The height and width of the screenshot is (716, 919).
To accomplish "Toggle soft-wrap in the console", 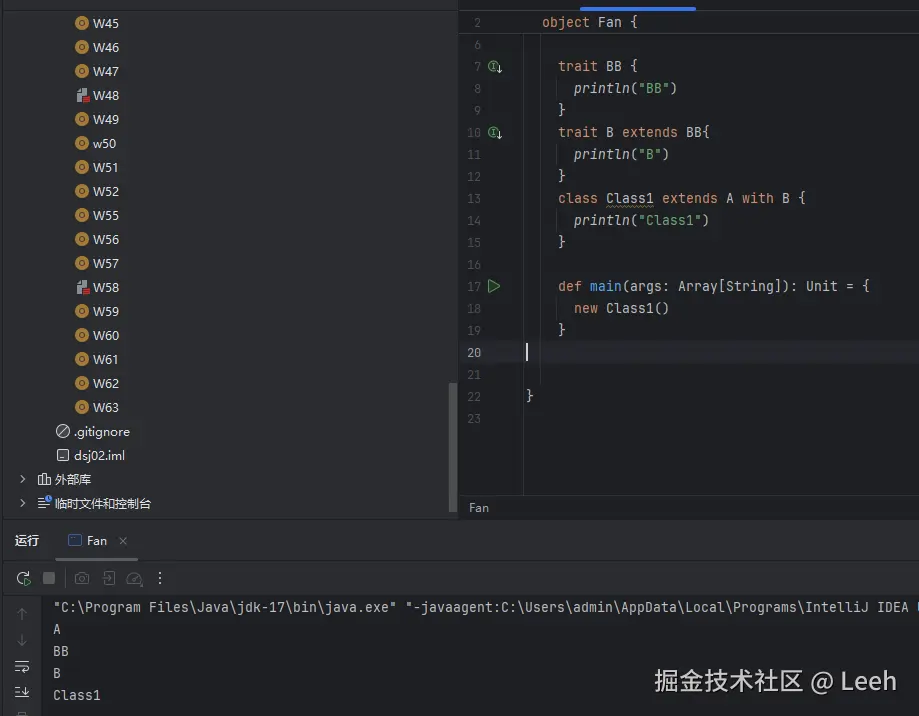I will (22, 665).
